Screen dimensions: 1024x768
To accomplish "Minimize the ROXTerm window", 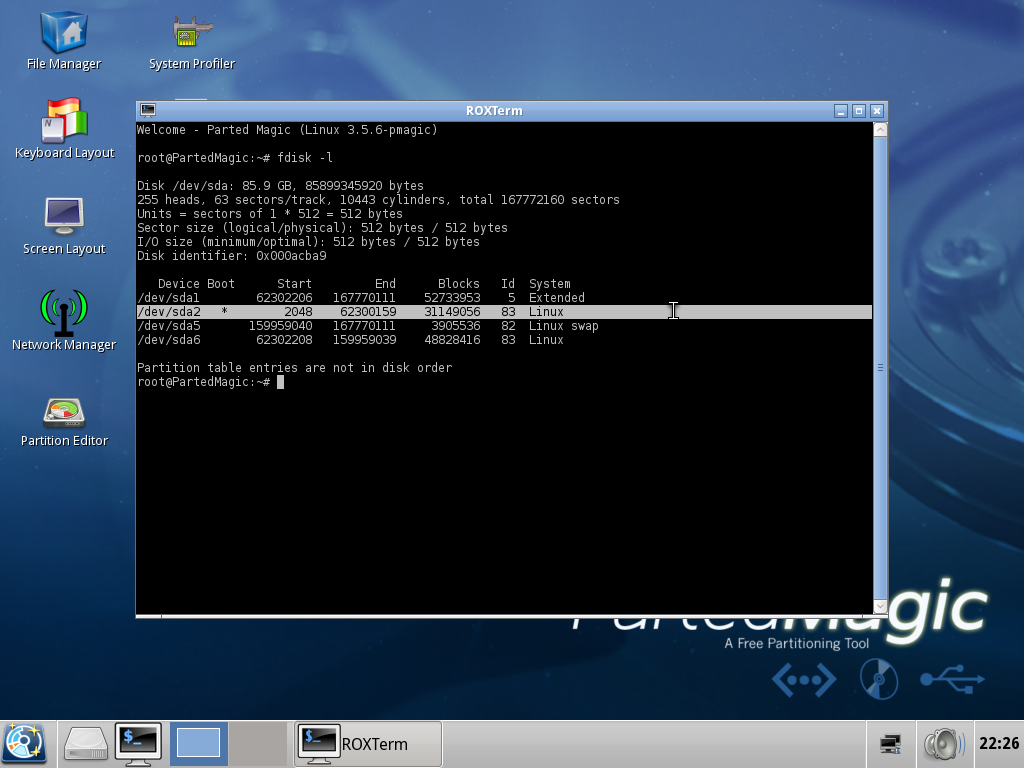I will click(841, 111).
